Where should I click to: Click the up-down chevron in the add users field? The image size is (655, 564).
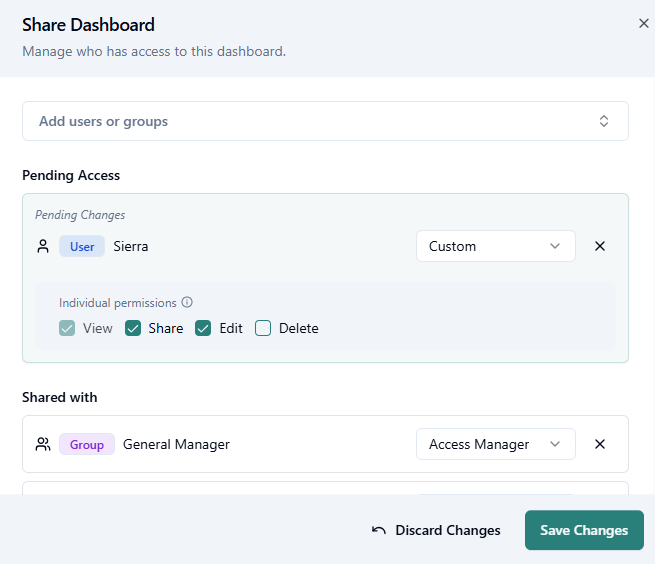(604, 121)
